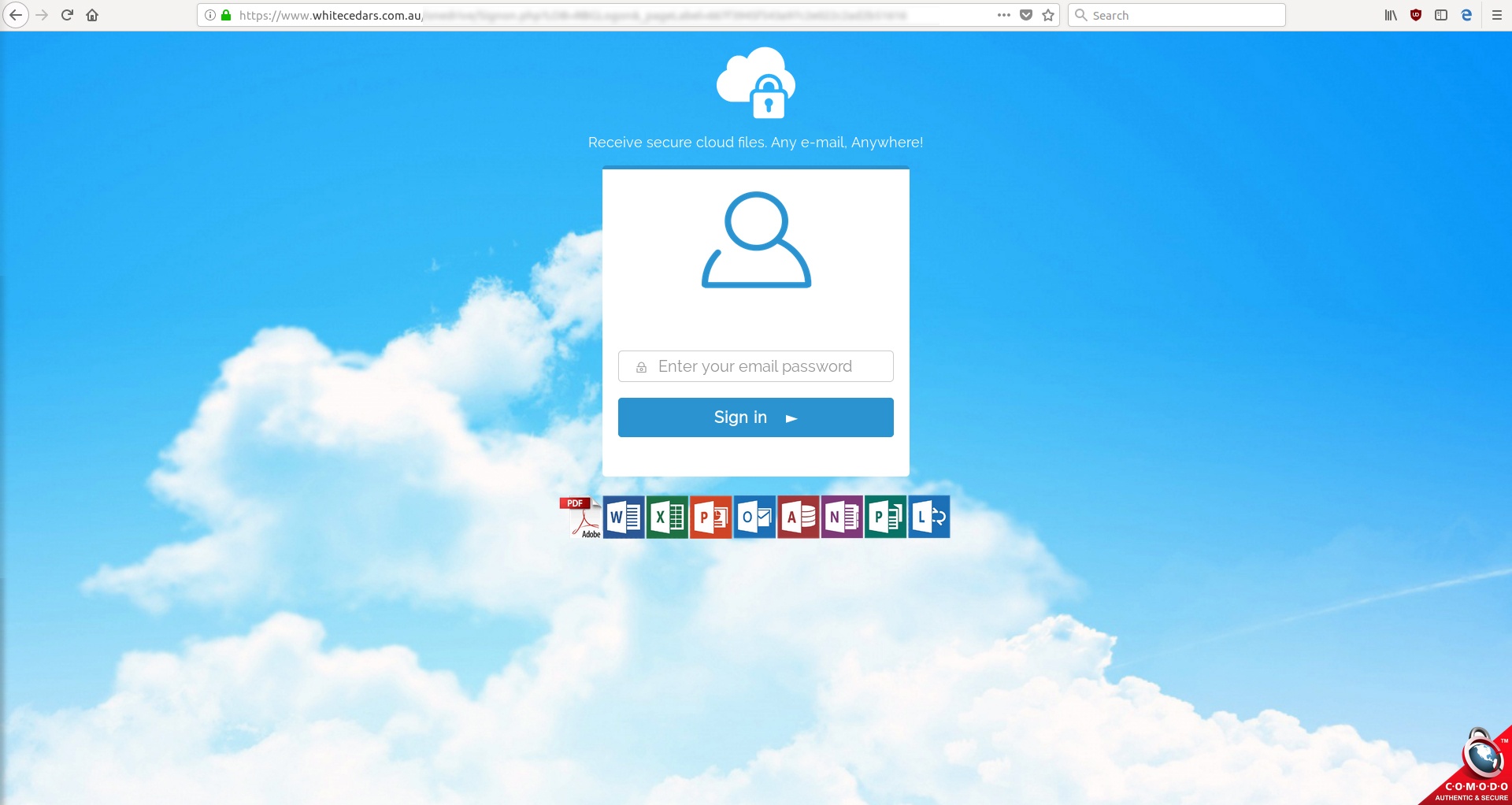Click the Adobe PDF icon
This screenshot has height=805, width=1512.
coord(580,517)
